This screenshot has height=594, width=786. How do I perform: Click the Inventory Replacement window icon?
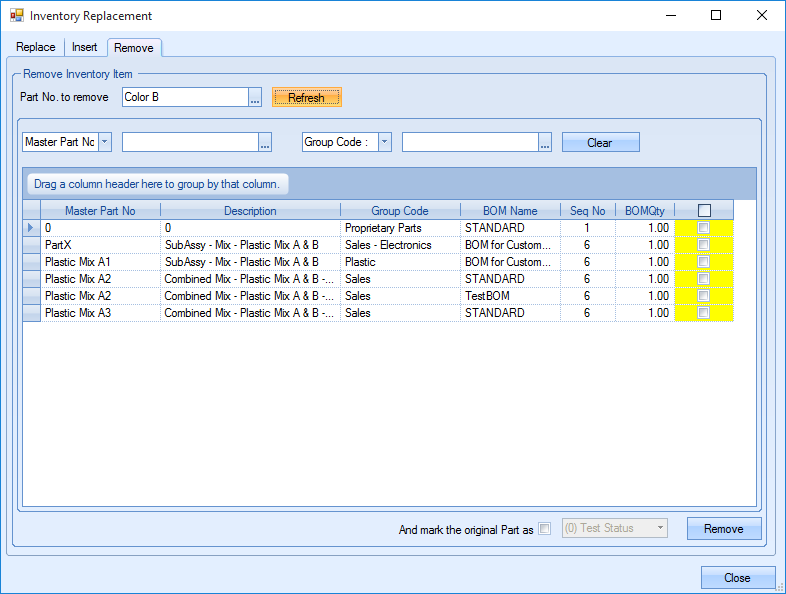point(16,16)
